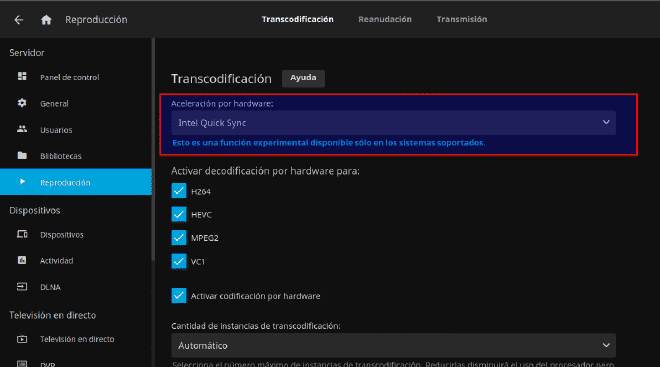Click the Transcodificación section heading

pos(221,79)
